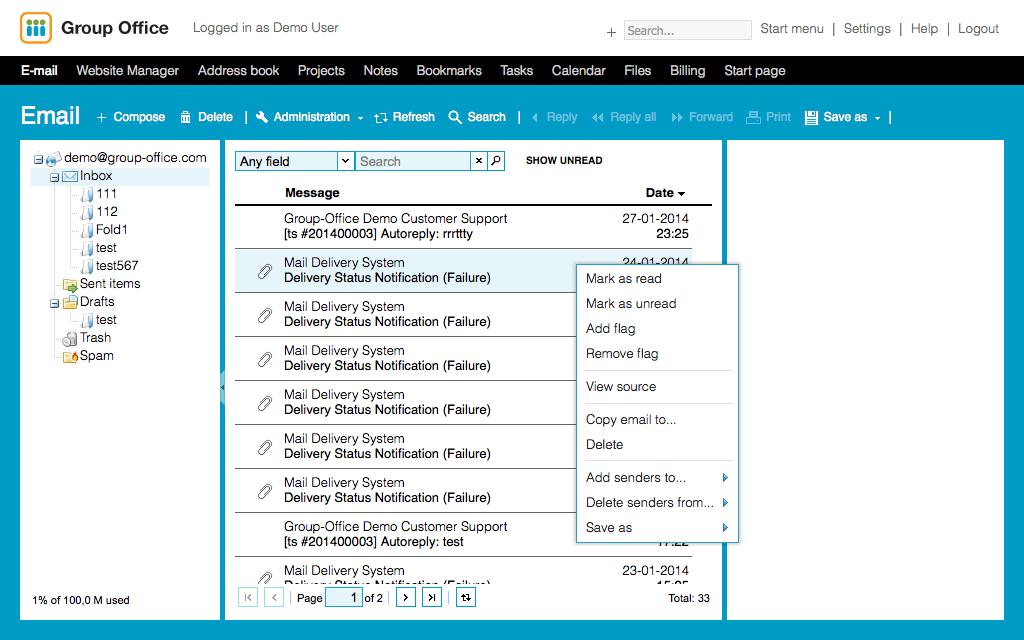Click the magnifier Search toolbar icon
Viewport: 1024px width, 640px height.
[x=455, y=117]
